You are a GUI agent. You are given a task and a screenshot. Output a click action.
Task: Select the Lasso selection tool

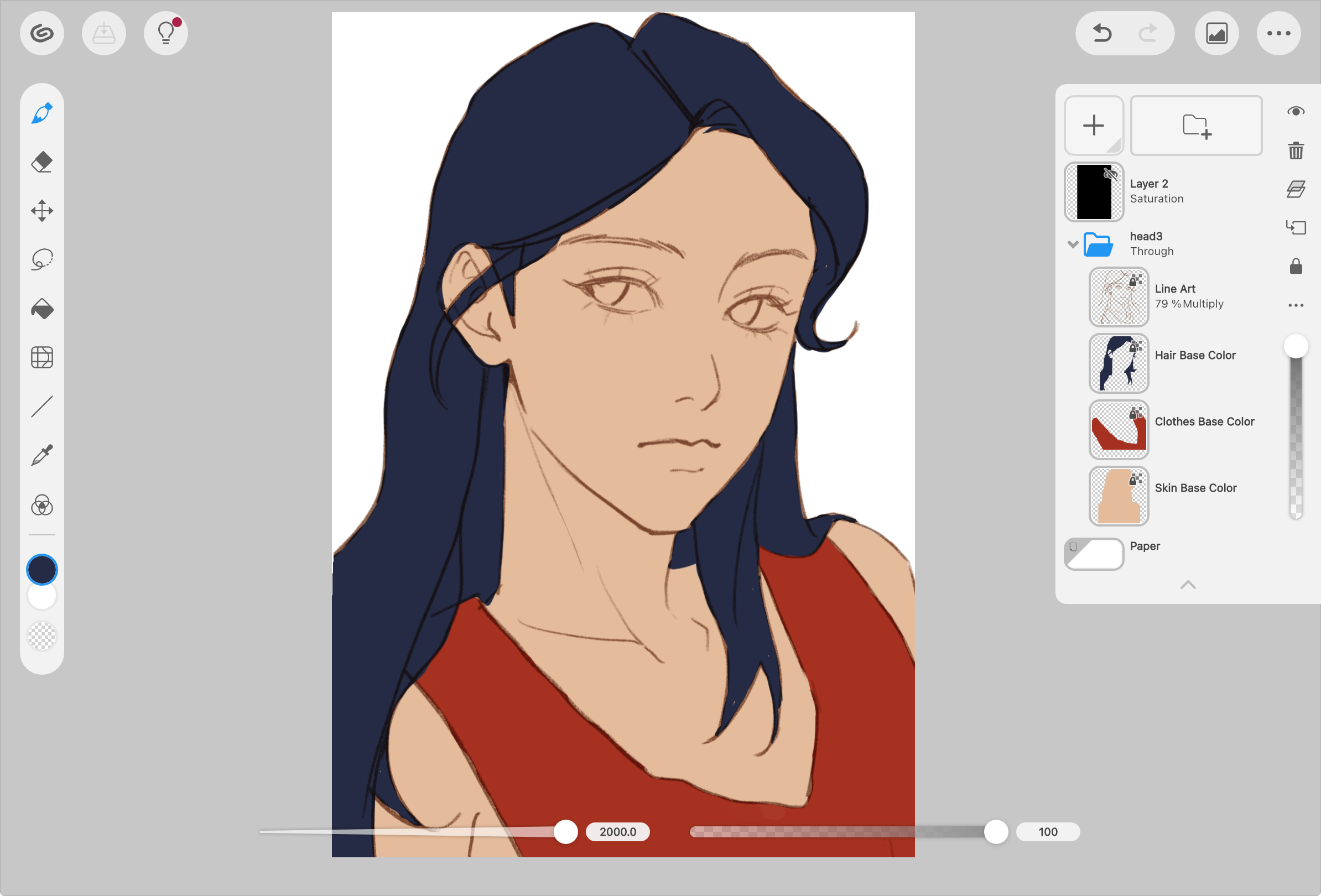click(x=41, y=259)
